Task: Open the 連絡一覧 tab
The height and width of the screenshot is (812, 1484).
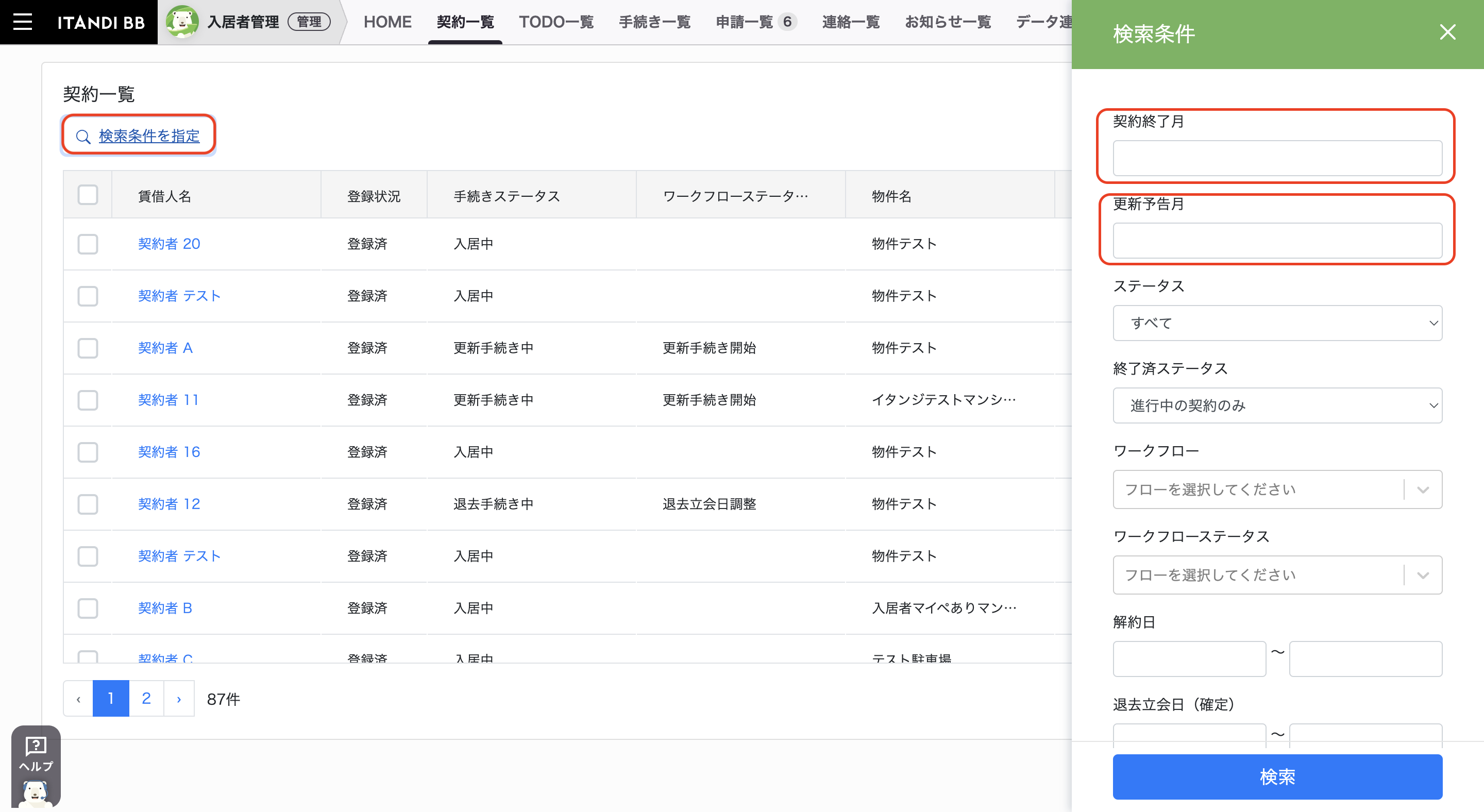Action: pos(850,22)
